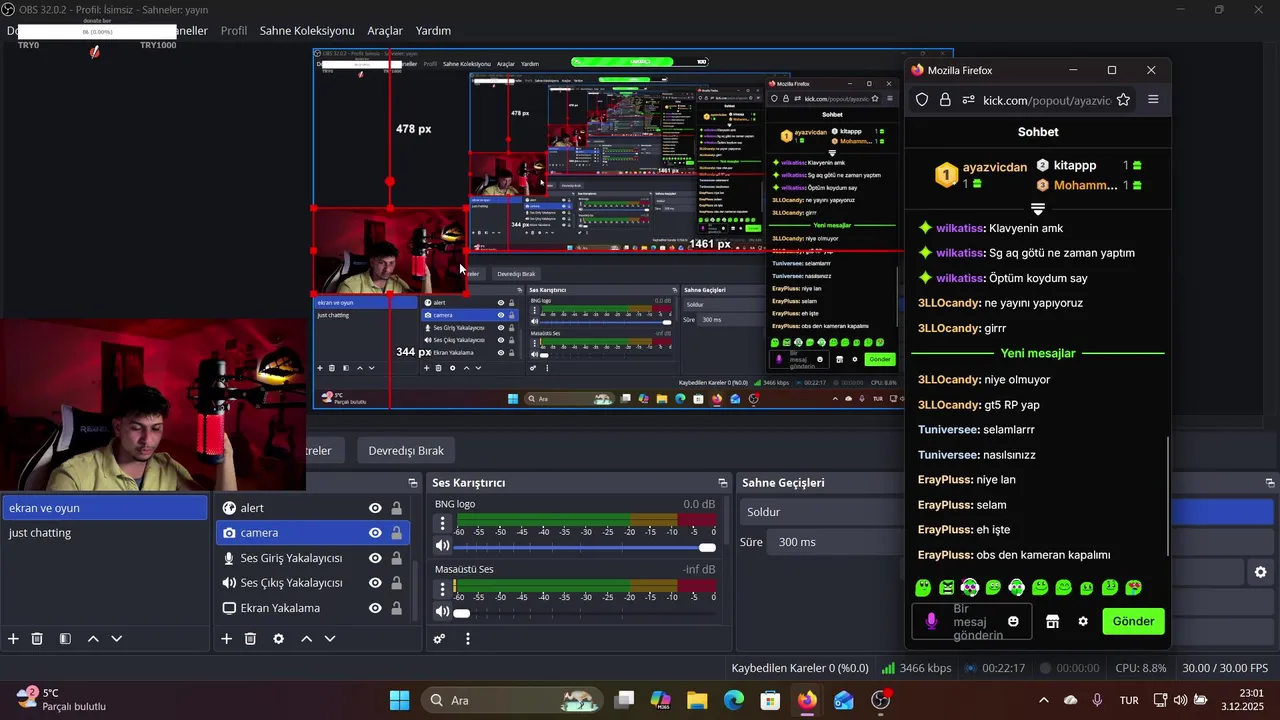This screenshot has width=1280, height=720.
Task: Hide the alert source with eye icon
Action: tap(375, 508)
